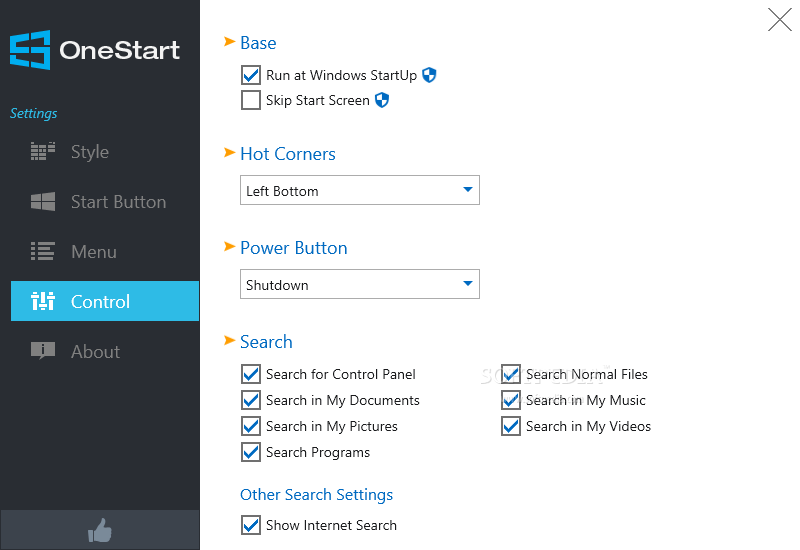Open the Menu list icon
The width and height of the screenshot is (800, 550).
43,252
